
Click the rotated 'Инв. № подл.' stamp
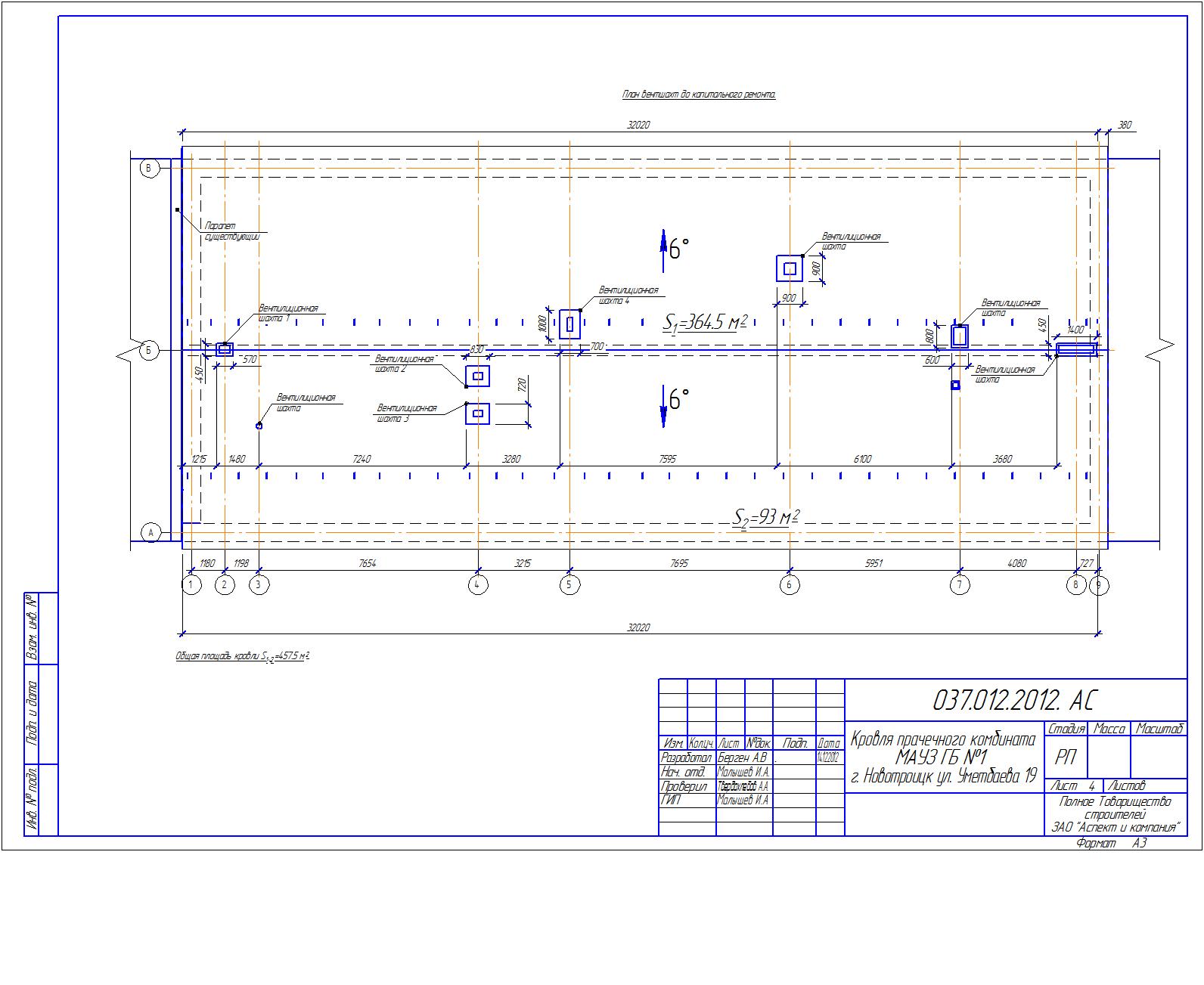pyautogui.click(x=32, y=801)
